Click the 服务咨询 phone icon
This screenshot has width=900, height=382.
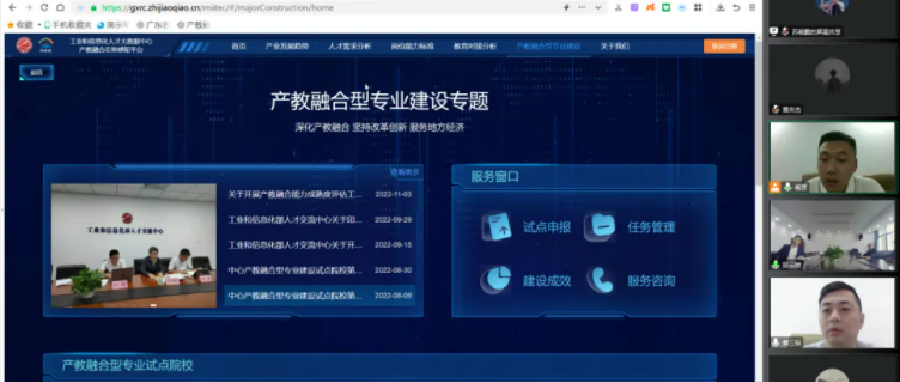tap(600, 280)
